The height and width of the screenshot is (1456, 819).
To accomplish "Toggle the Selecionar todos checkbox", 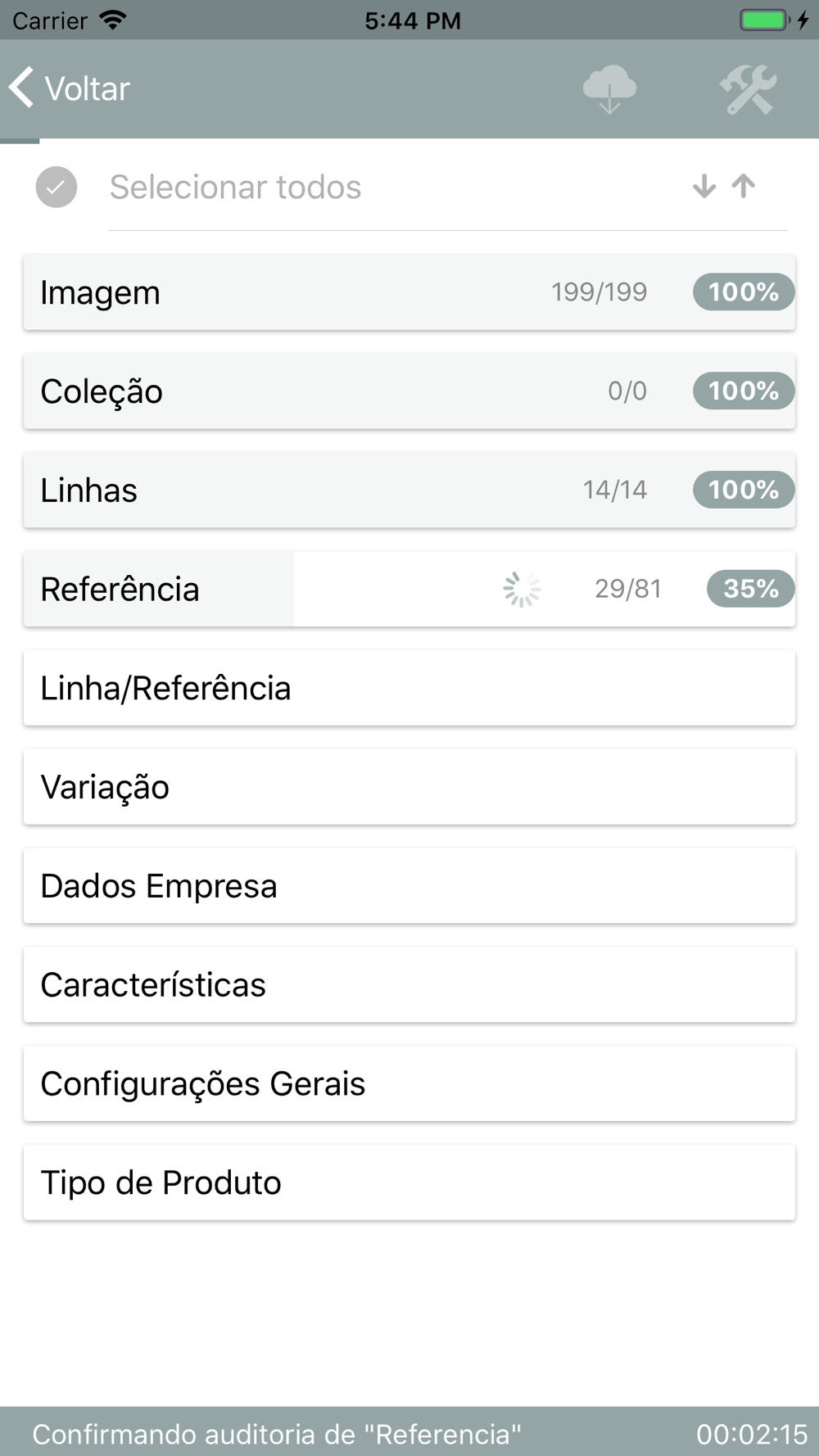I will coord(57,187).
